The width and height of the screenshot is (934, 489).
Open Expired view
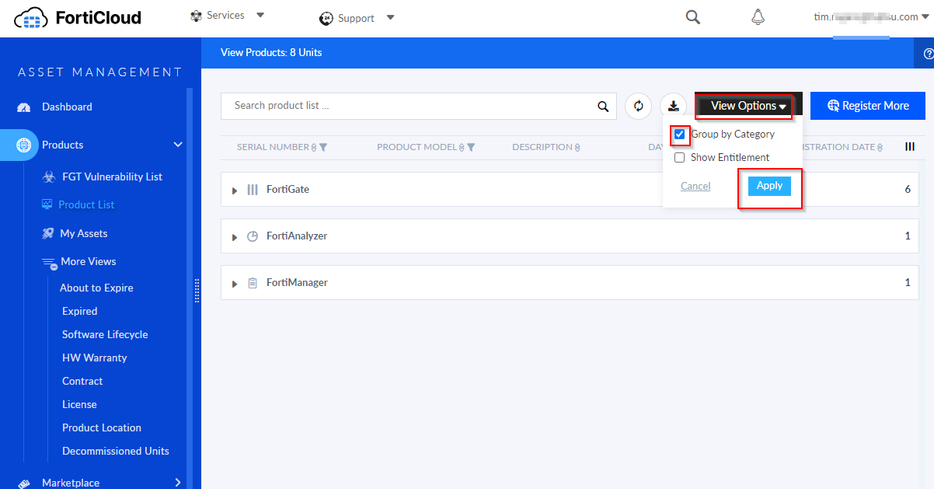point(79,311)
